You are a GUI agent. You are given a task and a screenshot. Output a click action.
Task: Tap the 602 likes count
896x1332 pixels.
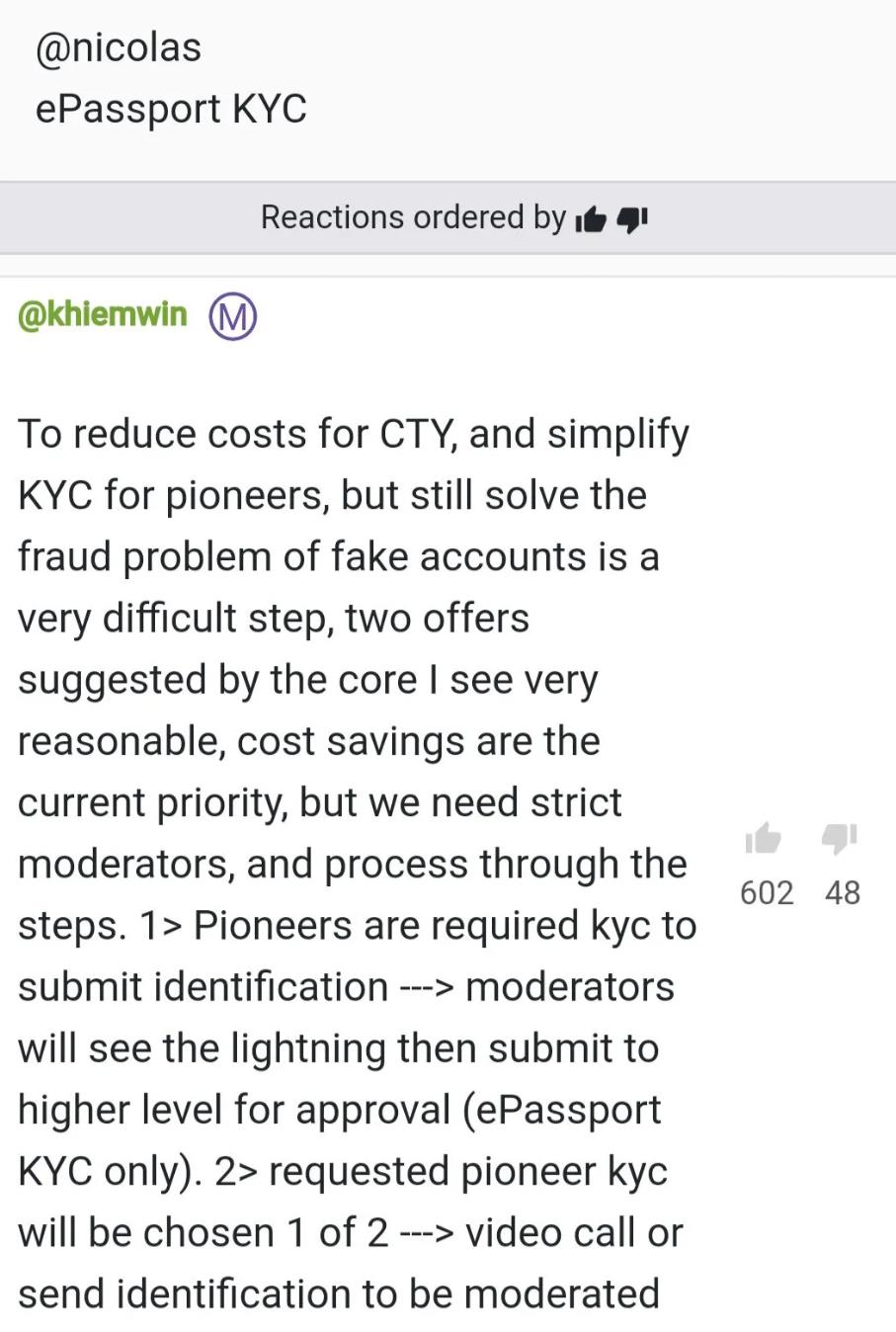[767, 893]
